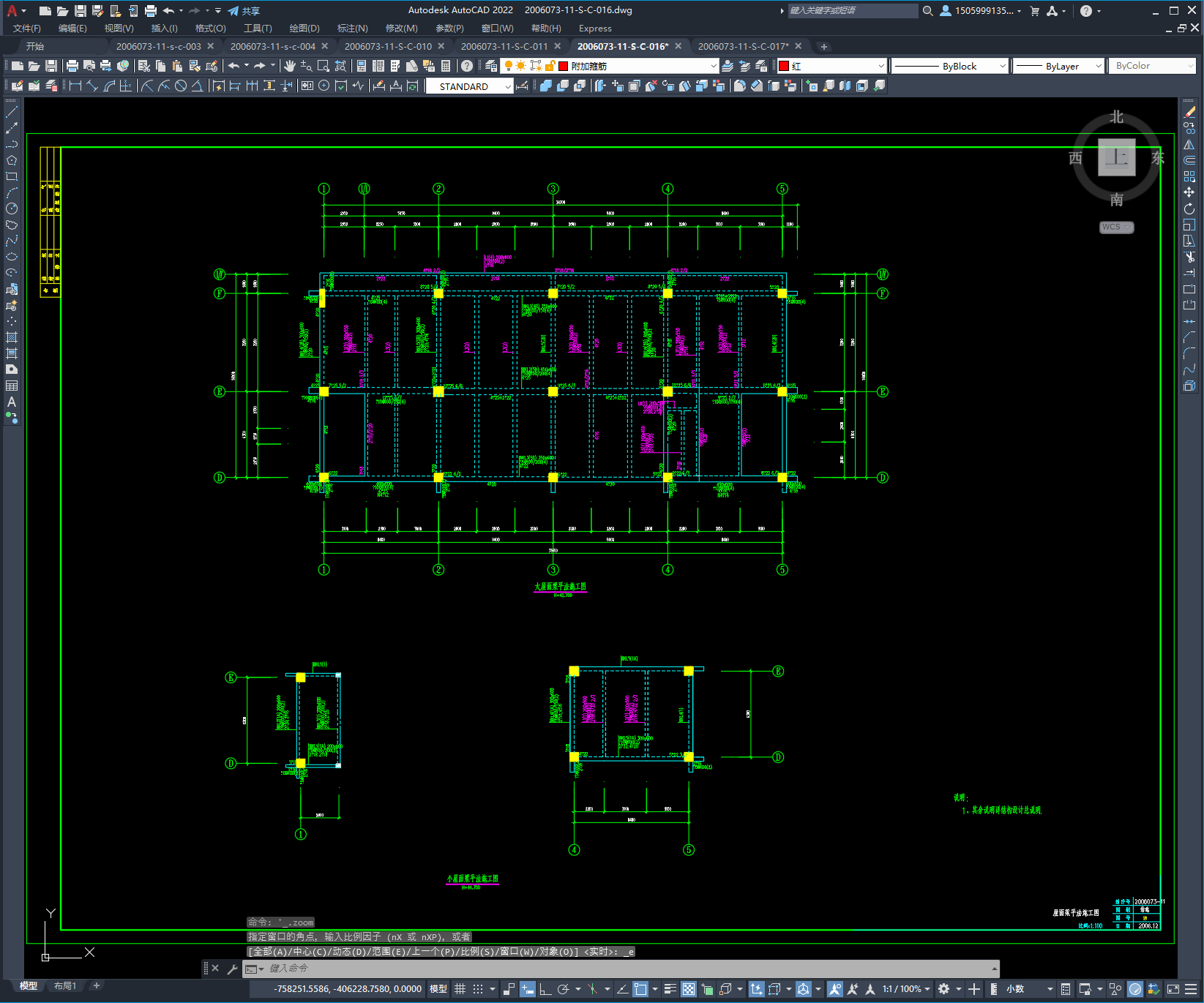Screen dimensions: 1204x1003
Task: Open the 绘图(D) menu
Action: tap(304, 29)
